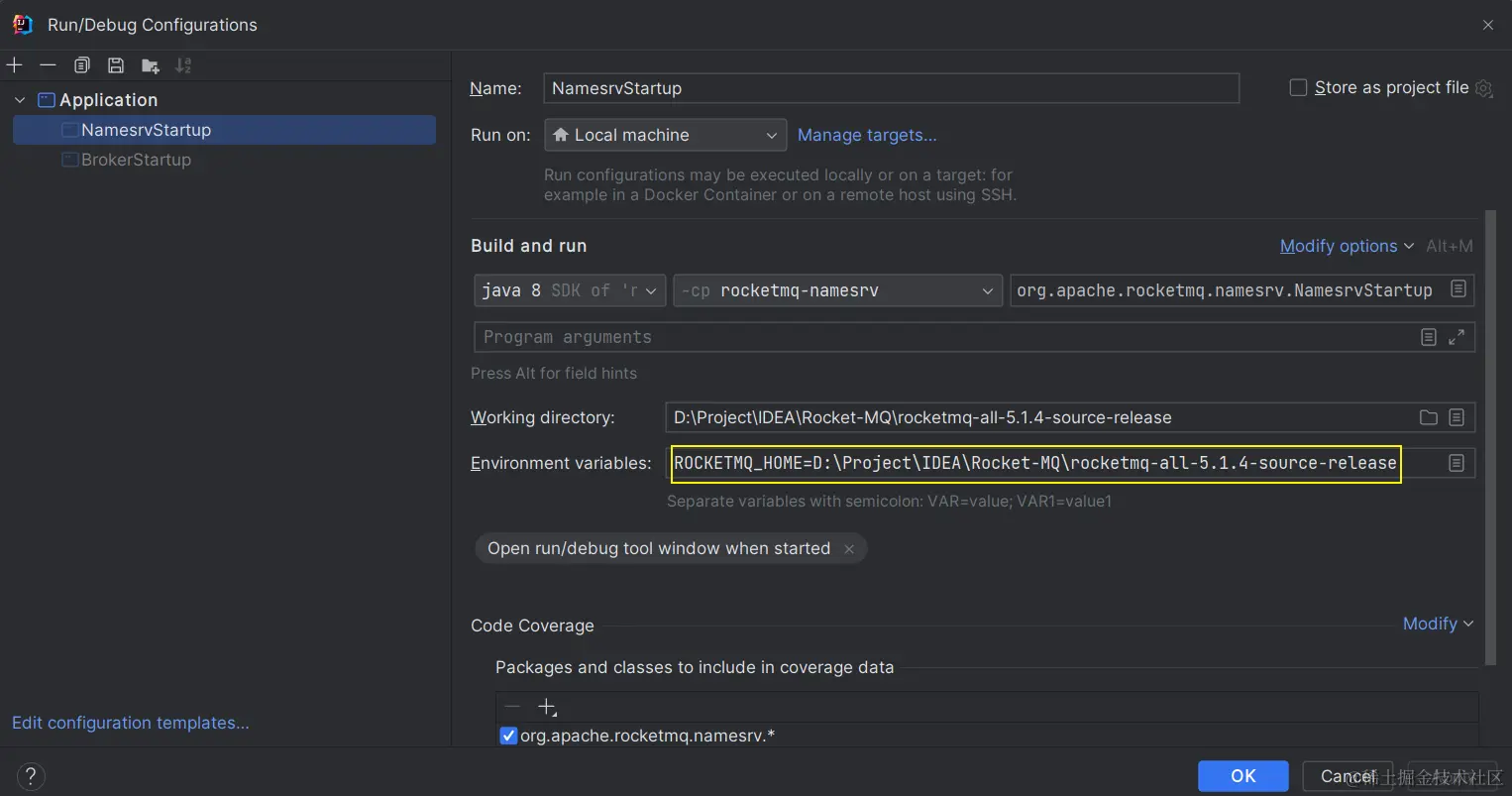Create new folder in configurations toolbar
Image resolution: width=1512 pixels, height=796 pixels.
[150, 65]
